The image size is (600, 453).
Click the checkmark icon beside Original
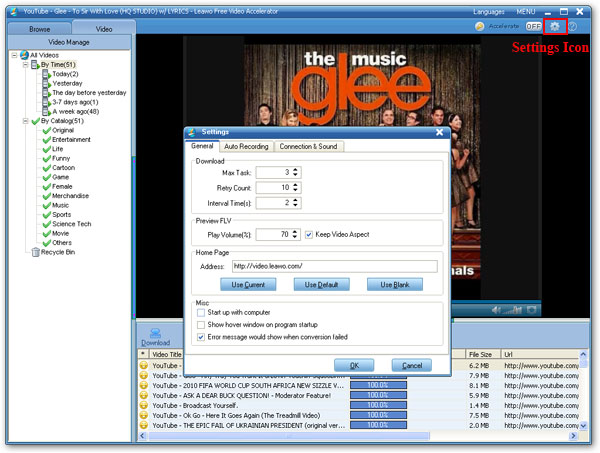point(47,130)
